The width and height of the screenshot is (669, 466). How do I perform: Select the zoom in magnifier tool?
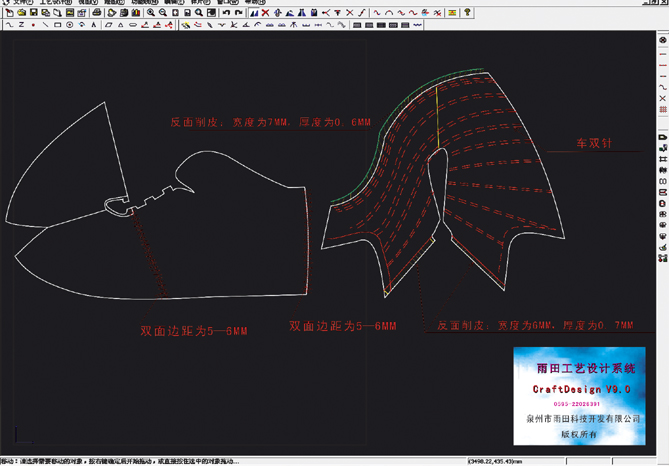(x=151, y=13)
